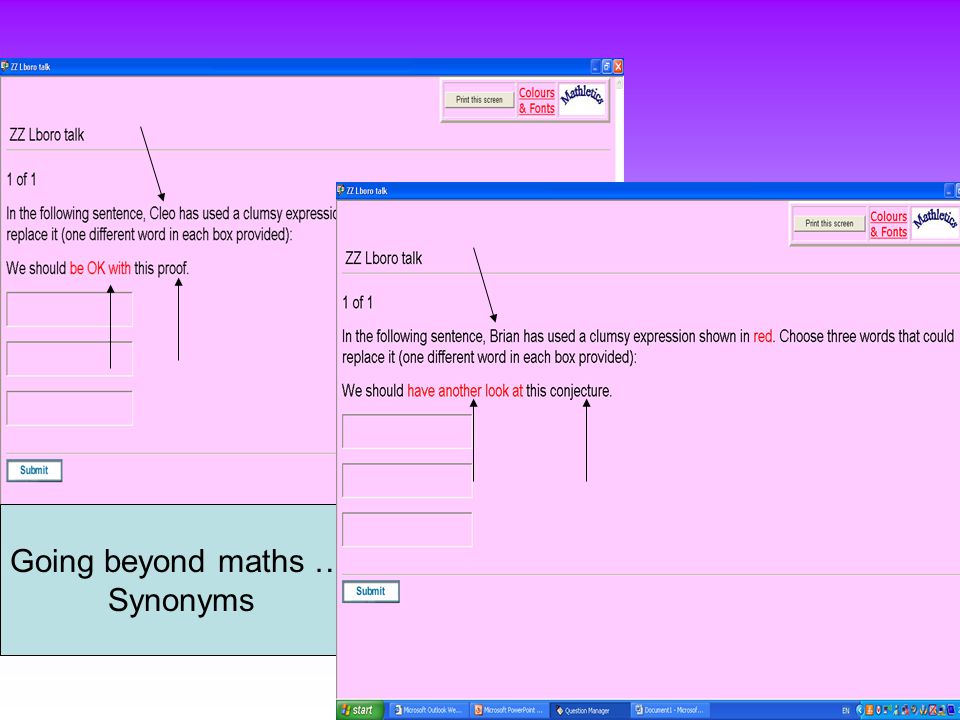This screenshot has height=720, width=960.
Task: Click the word 'Synonyms' on the slide
Action: (x=181, y=600)
